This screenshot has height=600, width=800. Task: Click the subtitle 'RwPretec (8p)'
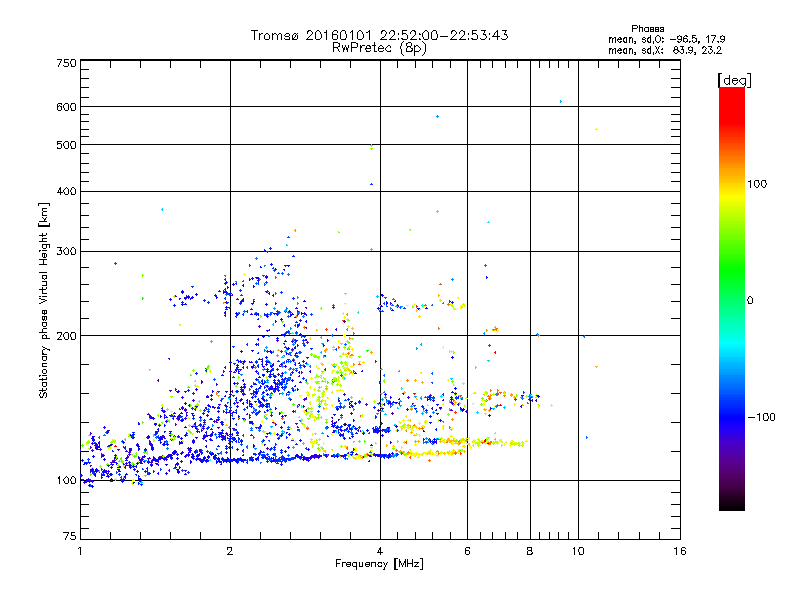(x=379, y=48)
